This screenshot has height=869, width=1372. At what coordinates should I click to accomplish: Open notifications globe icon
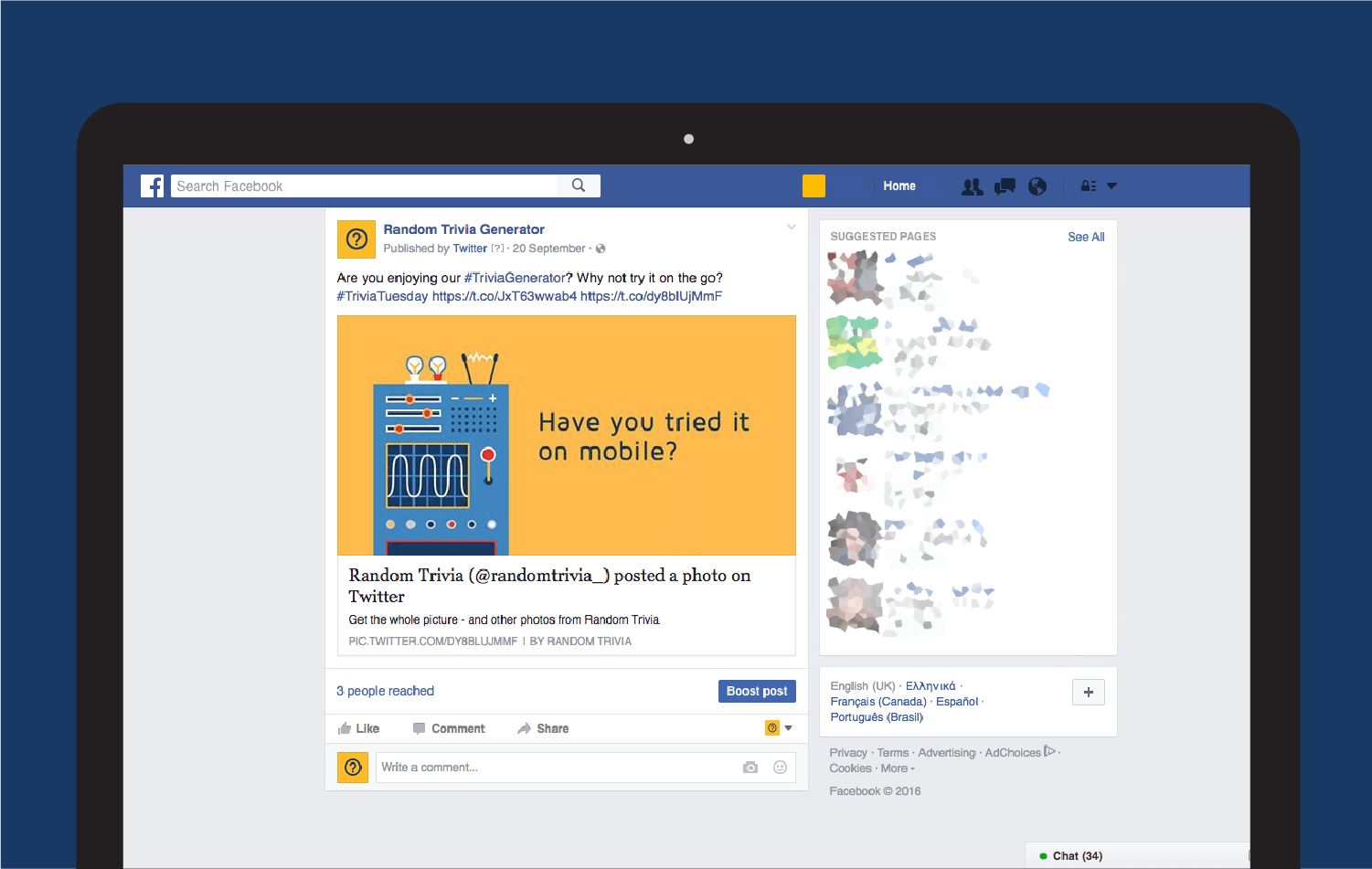[x=1037, y=186]
